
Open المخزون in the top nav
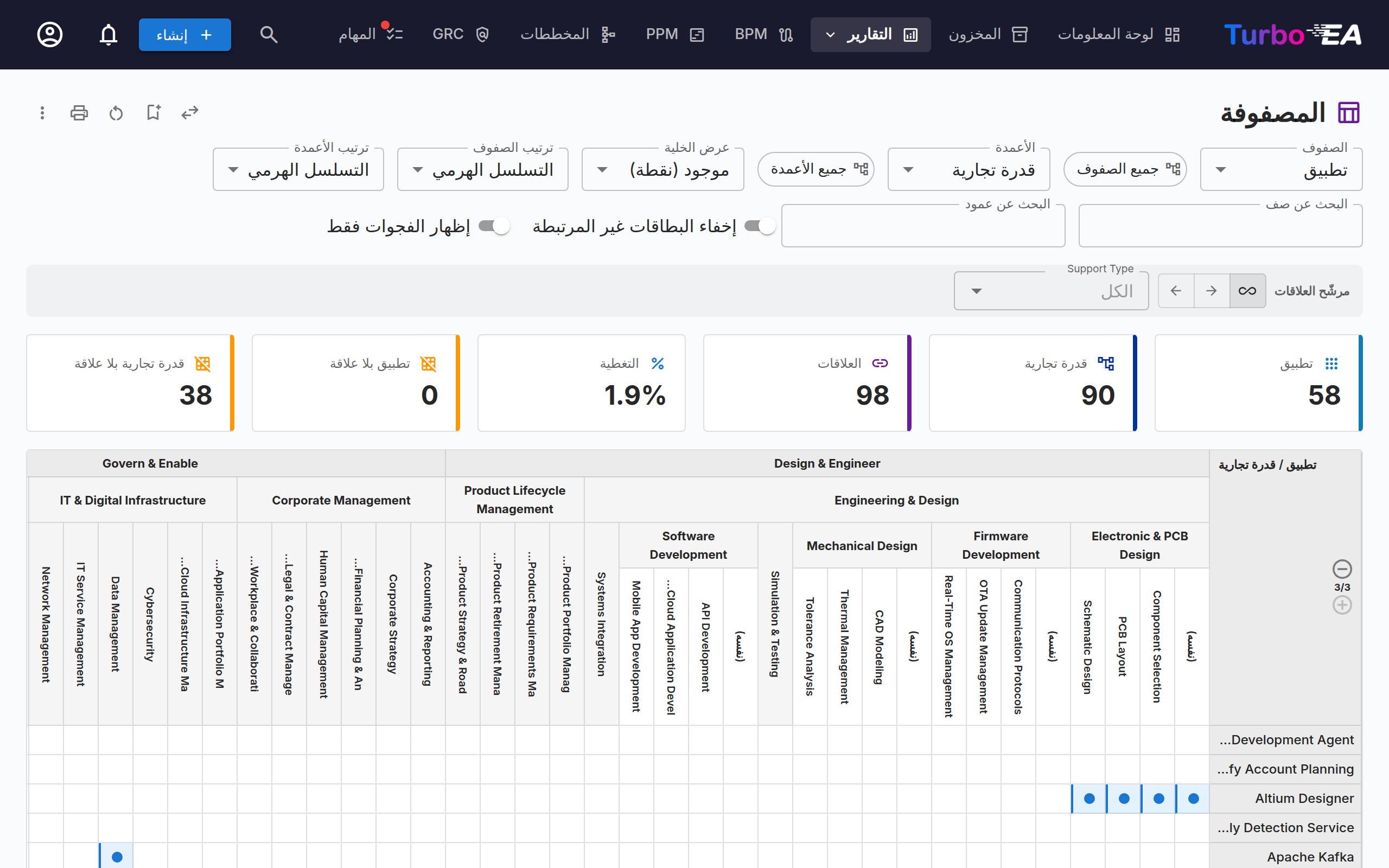tap(989, 34)
